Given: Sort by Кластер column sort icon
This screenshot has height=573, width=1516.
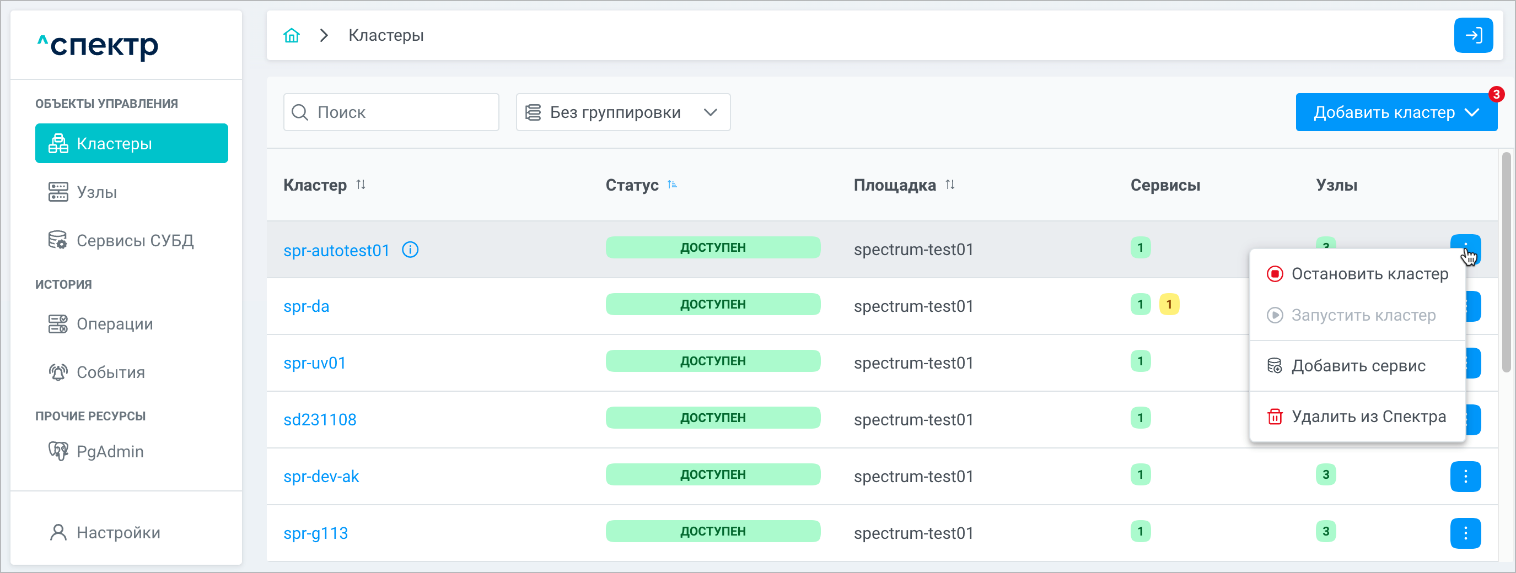Looking at the screenshot, I should (x=361, y=185).
